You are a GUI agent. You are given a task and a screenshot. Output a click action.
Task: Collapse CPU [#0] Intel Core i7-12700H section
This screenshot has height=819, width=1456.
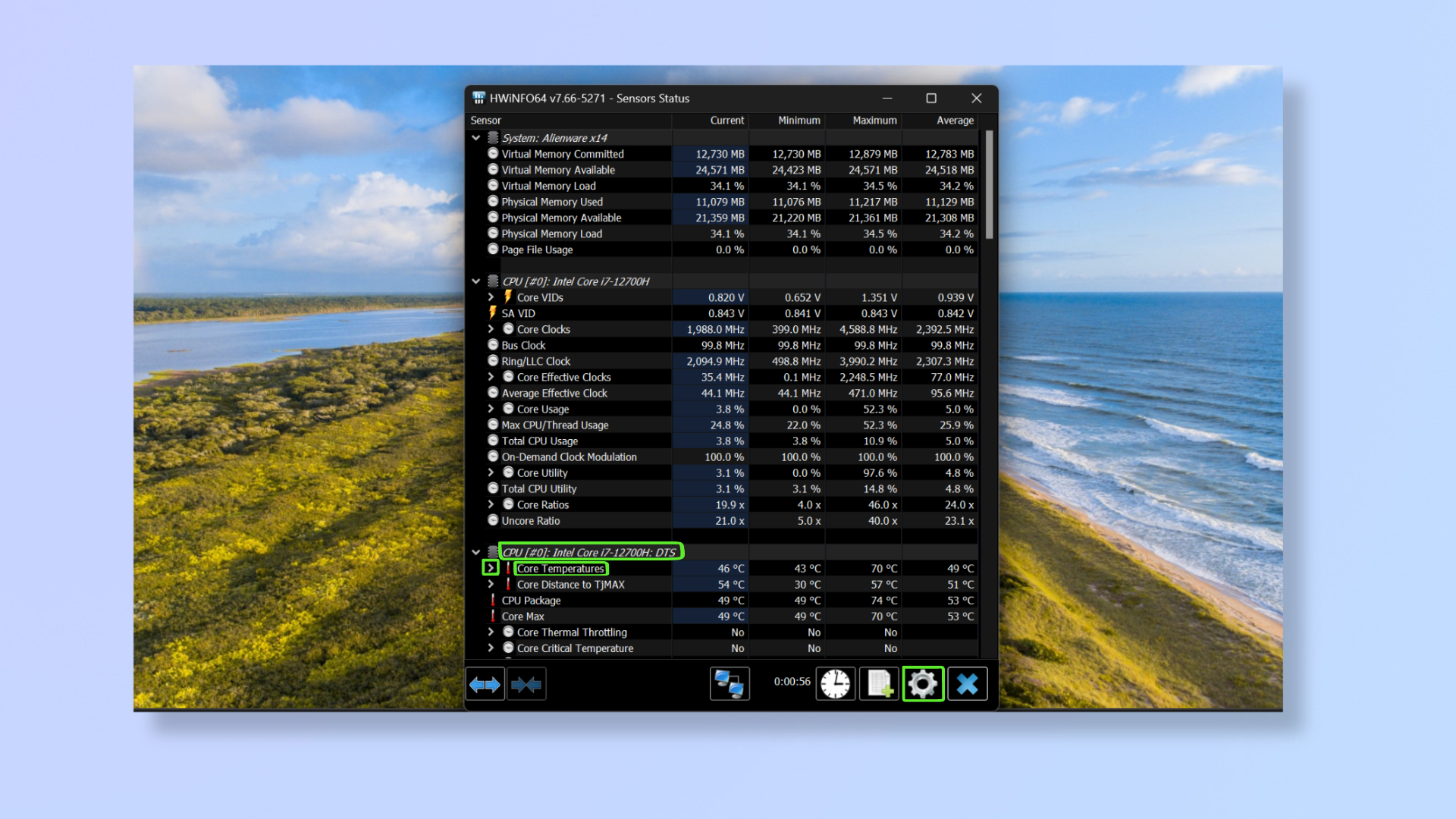point(477,281)
